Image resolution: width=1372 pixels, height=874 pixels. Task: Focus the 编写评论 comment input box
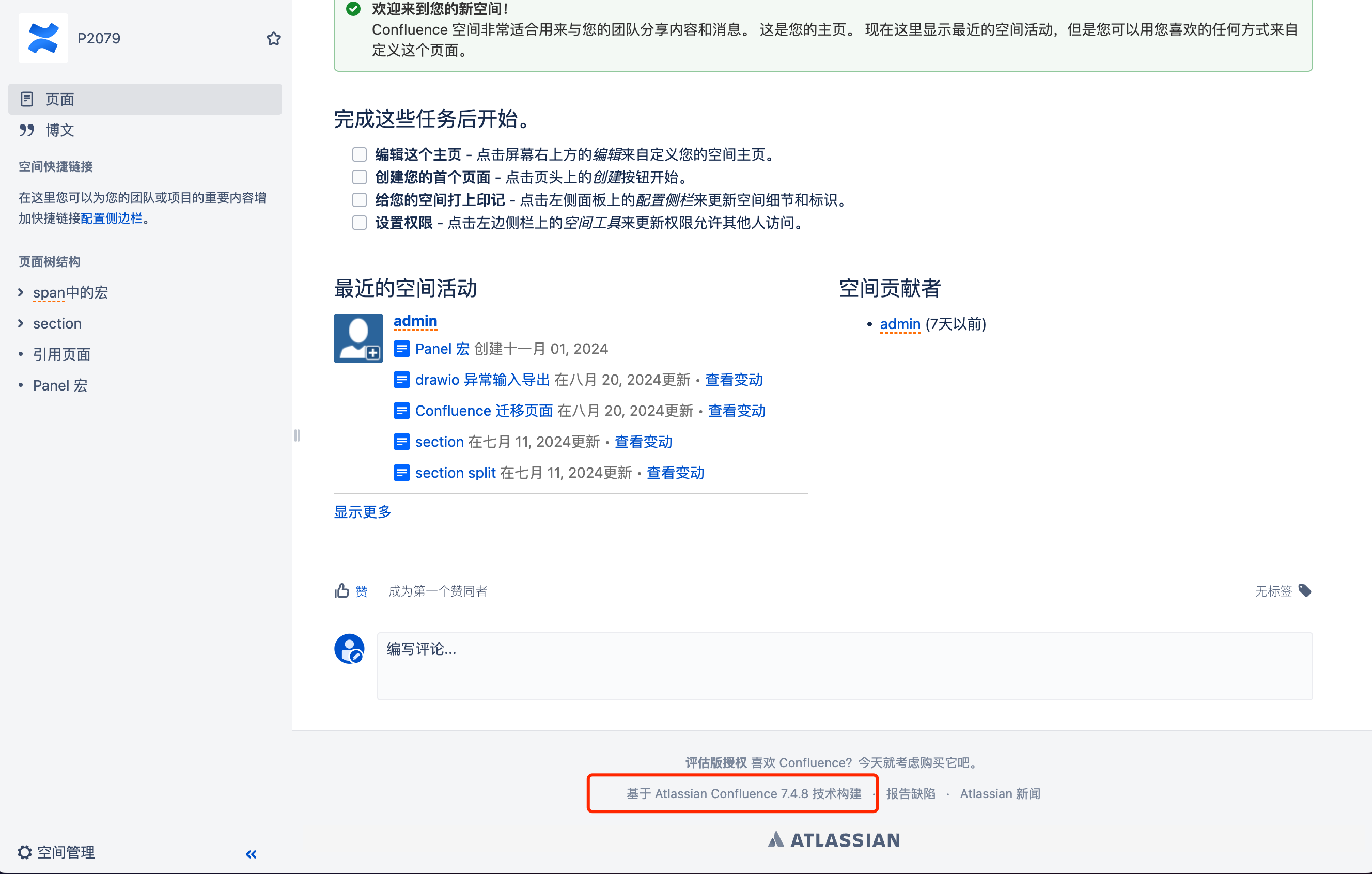click(x=845, y=666)
